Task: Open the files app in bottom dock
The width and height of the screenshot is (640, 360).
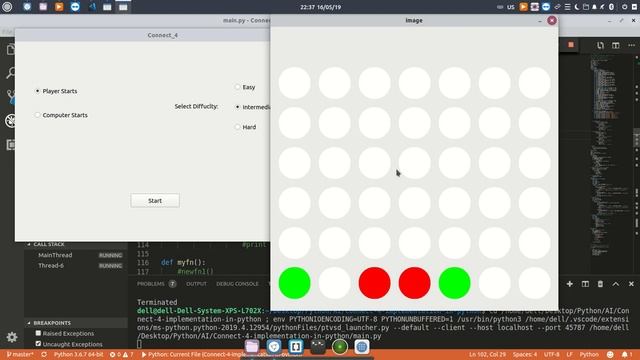Action: [x=252, y=347]
